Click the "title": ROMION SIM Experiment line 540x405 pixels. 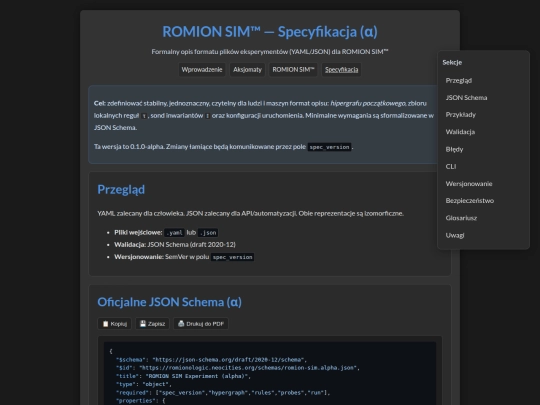click(x=183, y=376)
